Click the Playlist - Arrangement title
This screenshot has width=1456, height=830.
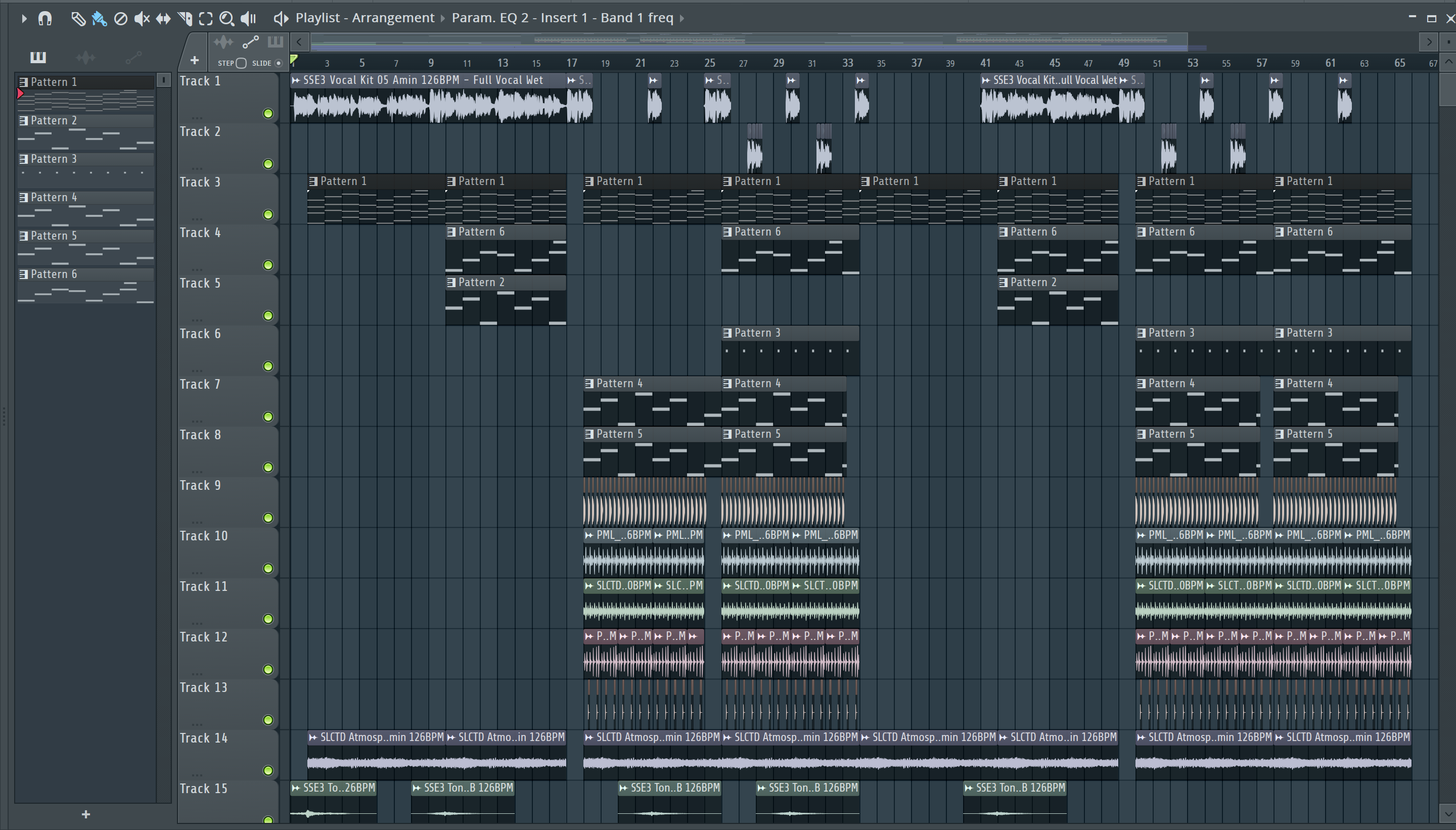point(365,18)
